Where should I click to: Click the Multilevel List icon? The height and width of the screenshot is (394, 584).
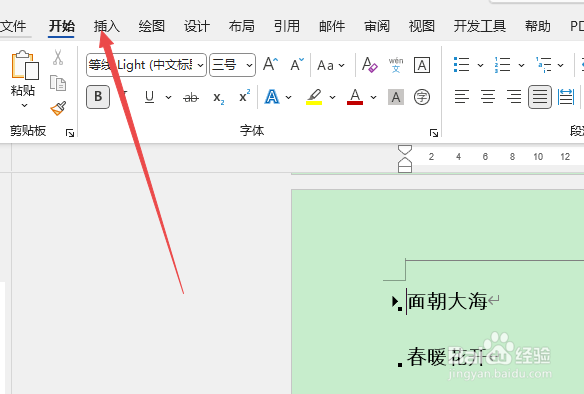544,65
